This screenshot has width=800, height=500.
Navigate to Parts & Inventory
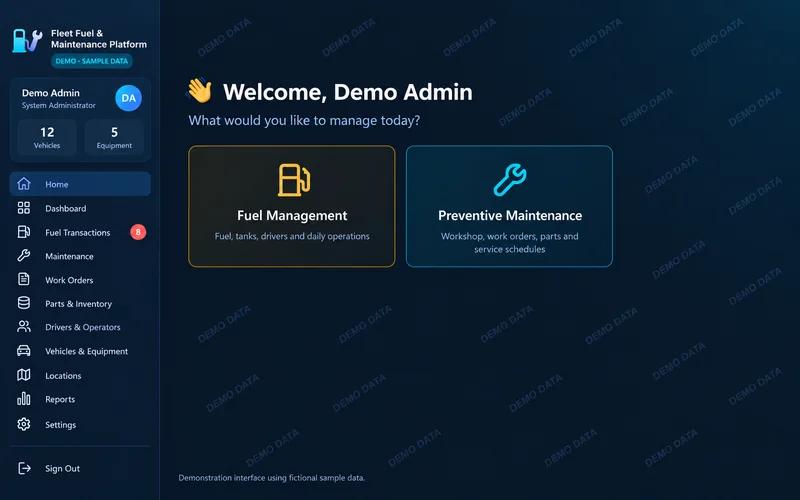[x=80, y=304]
